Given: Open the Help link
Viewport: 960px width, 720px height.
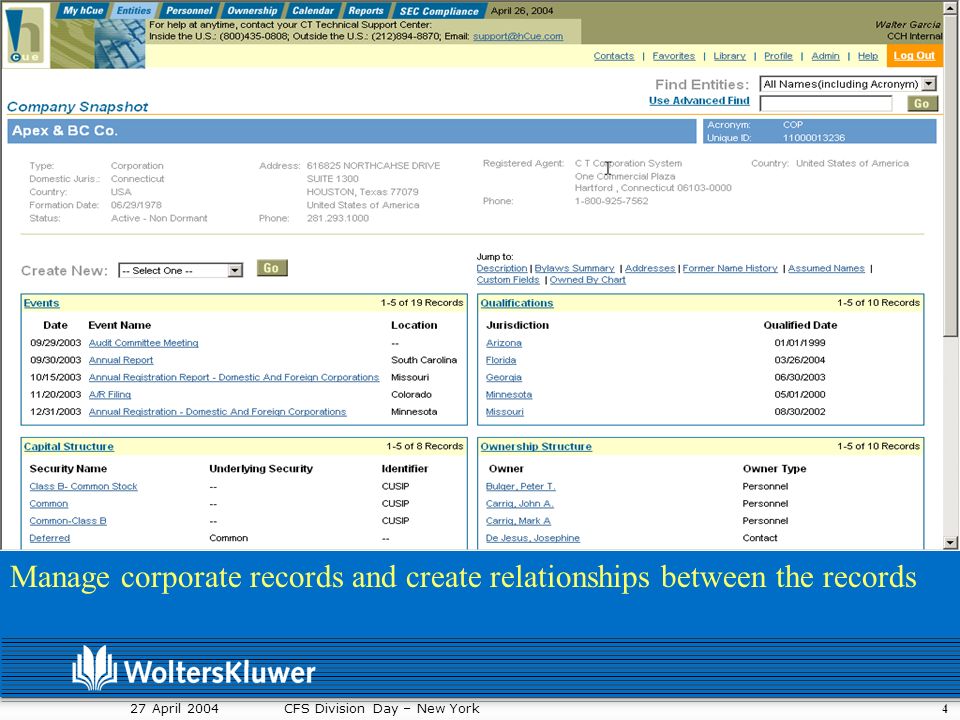Looking at the screenshot, I should [868, 56].
